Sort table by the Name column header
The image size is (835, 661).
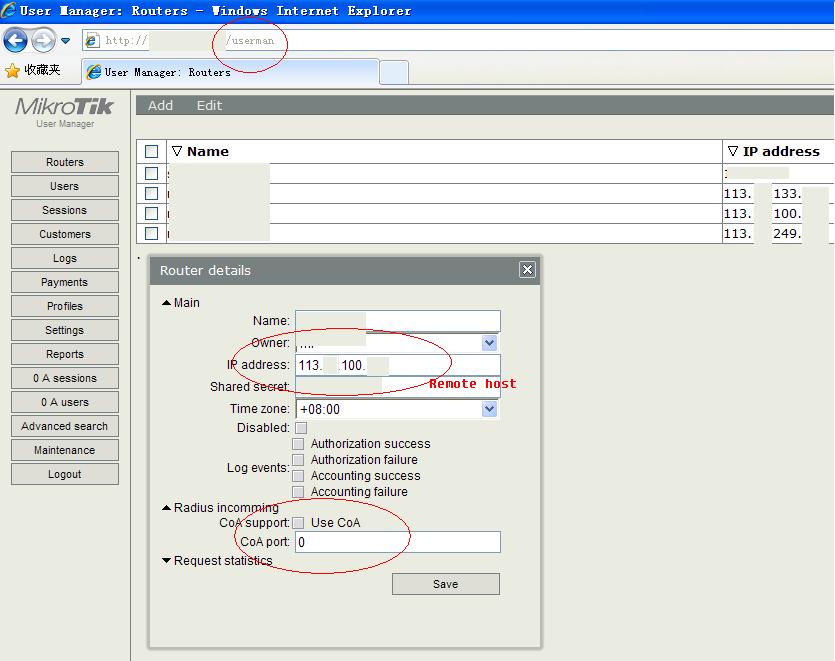(200, 151)
